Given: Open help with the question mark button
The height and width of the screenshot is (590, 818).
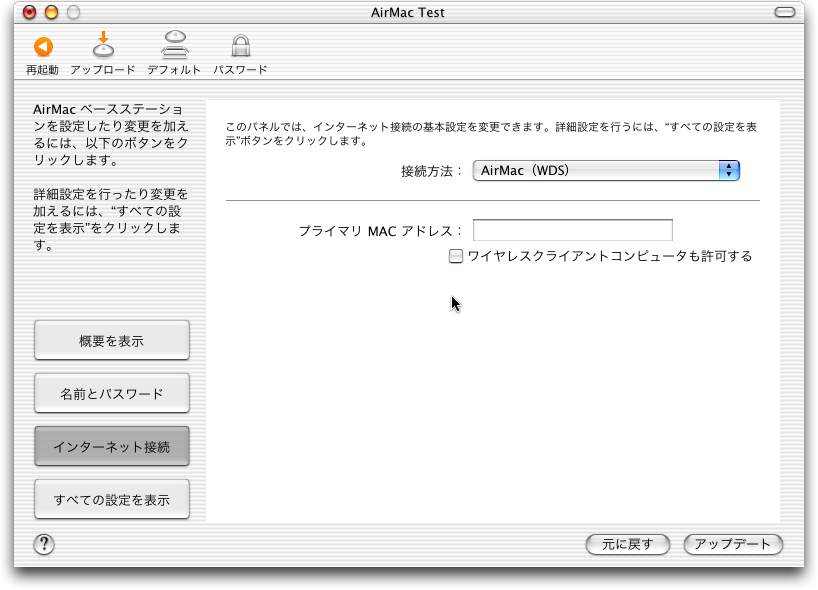Looking at the screenshot, I should pyautogui.click(x=44, y=544).
